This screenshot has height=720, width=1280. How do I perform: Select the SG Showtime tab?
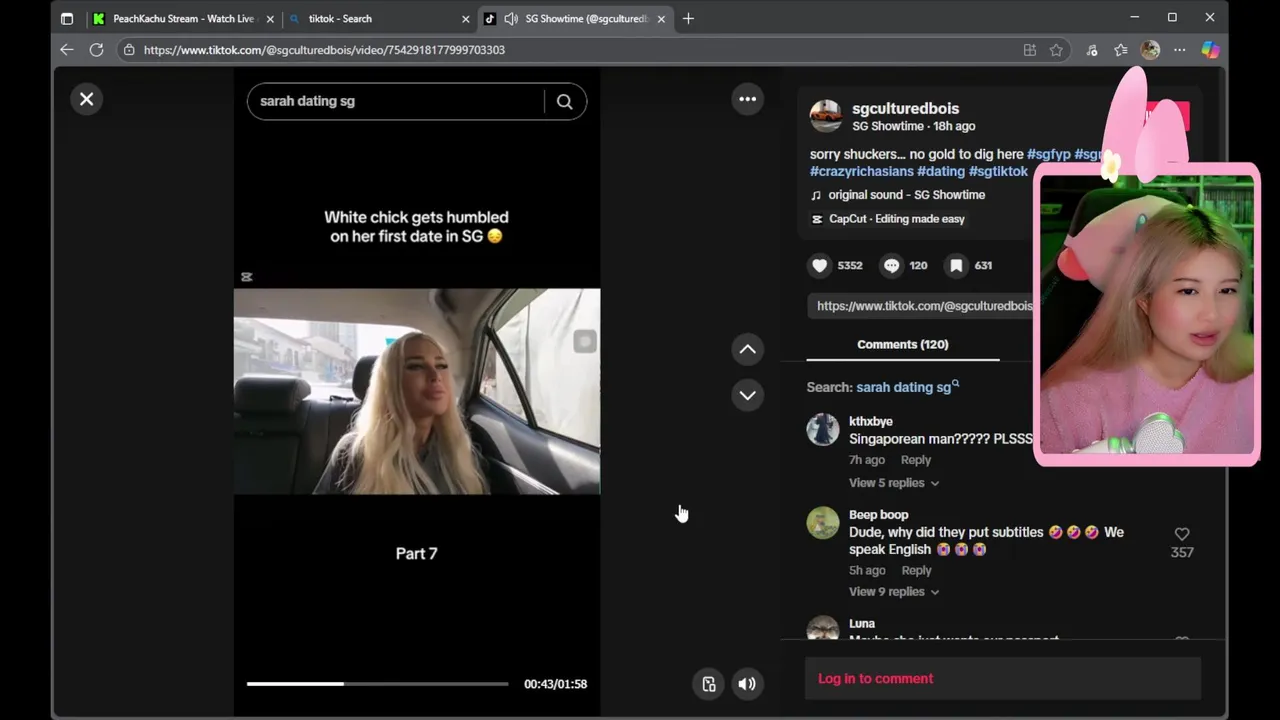[x=576, y=18]
